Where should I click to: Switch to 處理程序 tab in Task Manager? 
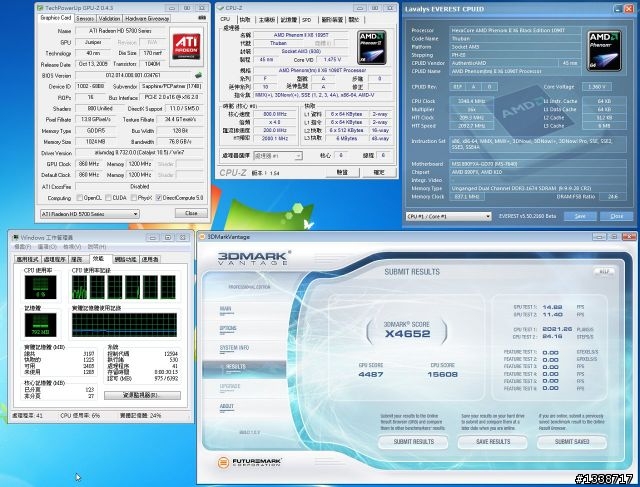pyautogui.click(x=55, y=259)
